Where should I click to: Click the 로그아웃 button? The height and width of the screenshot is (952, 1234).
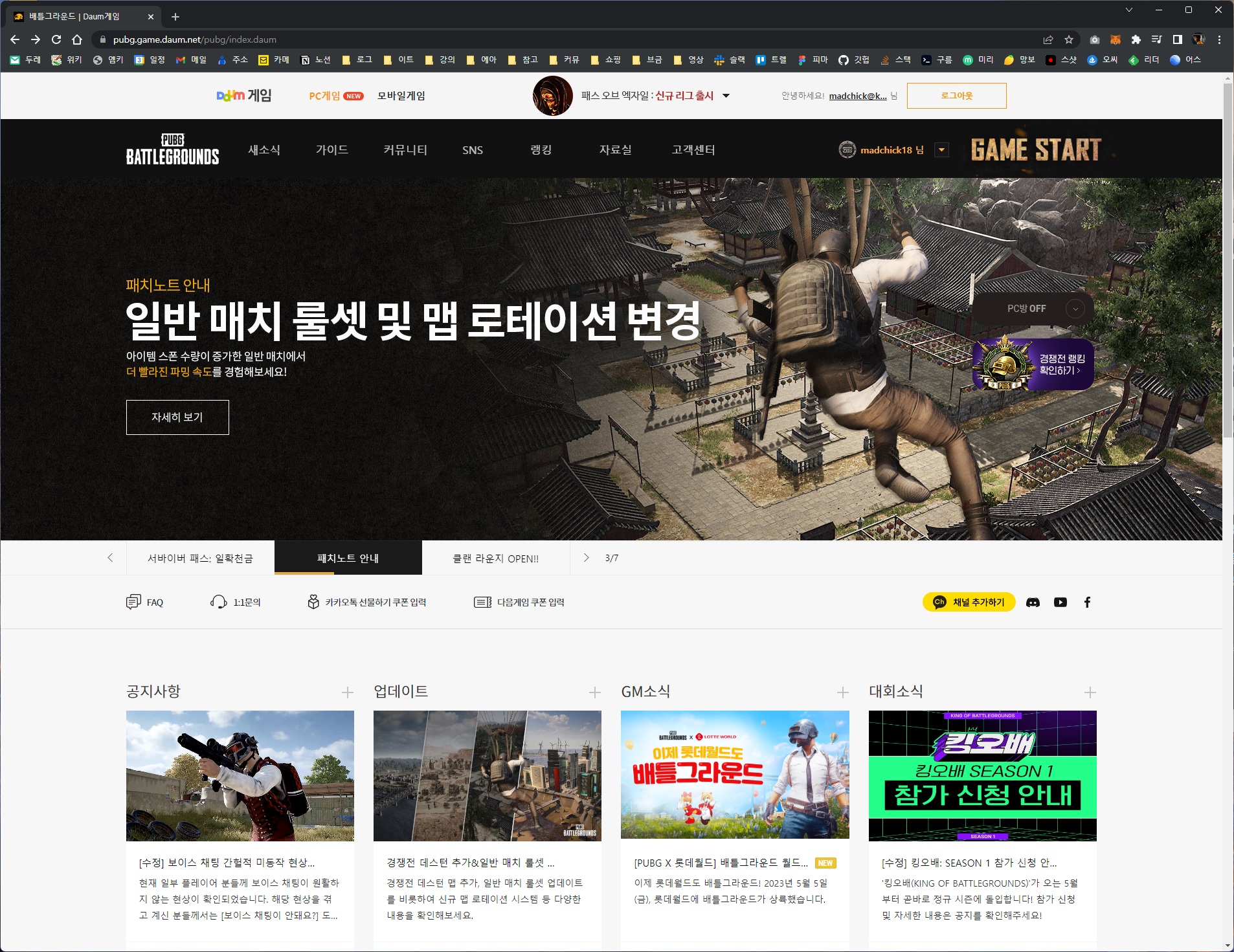(x=957, y=96)
